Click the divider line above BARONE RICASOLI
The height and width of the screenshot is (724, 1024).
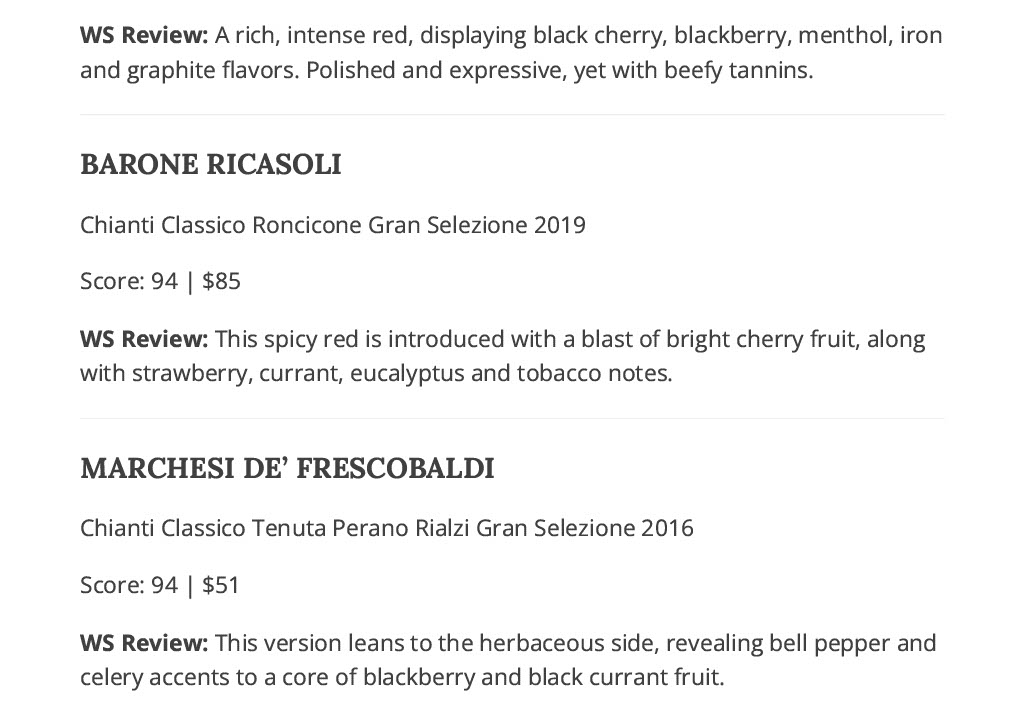[x=512, y=115]
